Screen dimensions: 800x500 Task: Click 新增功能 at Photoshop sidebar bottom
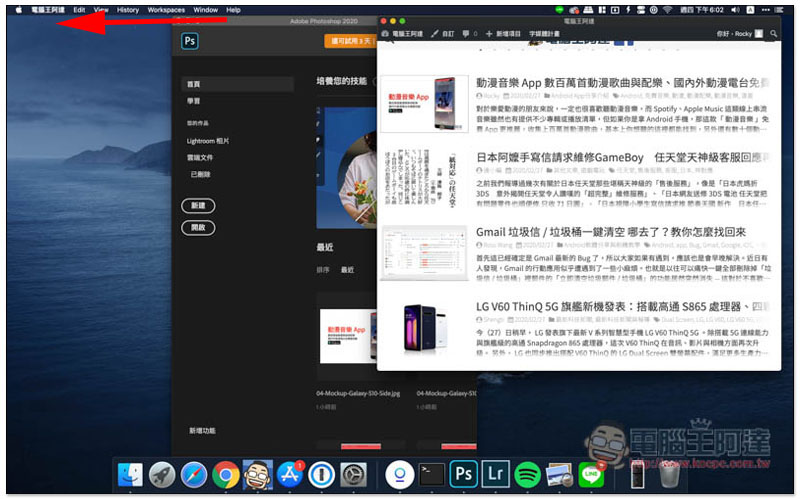[202, 431]
